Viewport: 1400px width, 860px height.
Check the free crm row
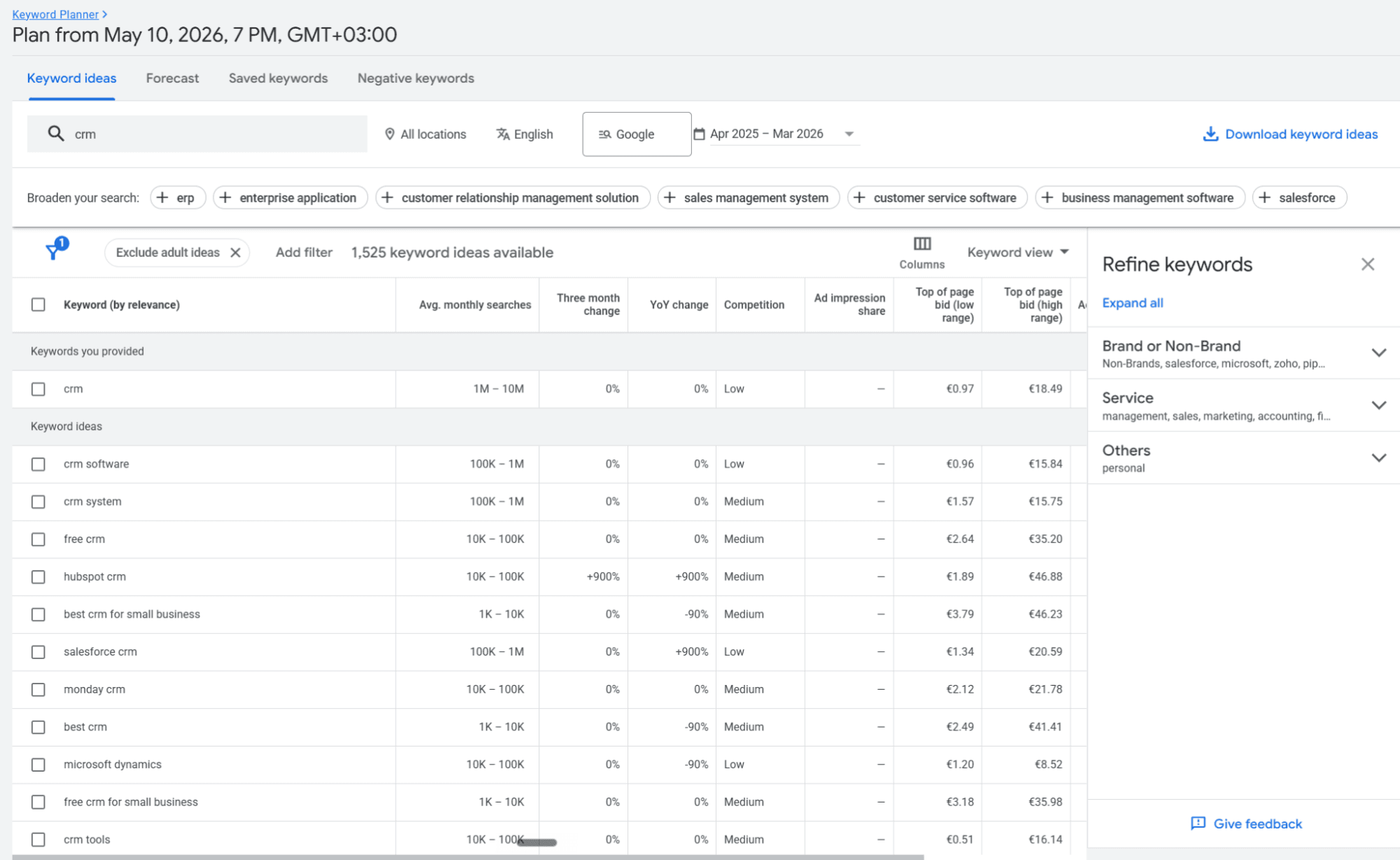point(39,539)
